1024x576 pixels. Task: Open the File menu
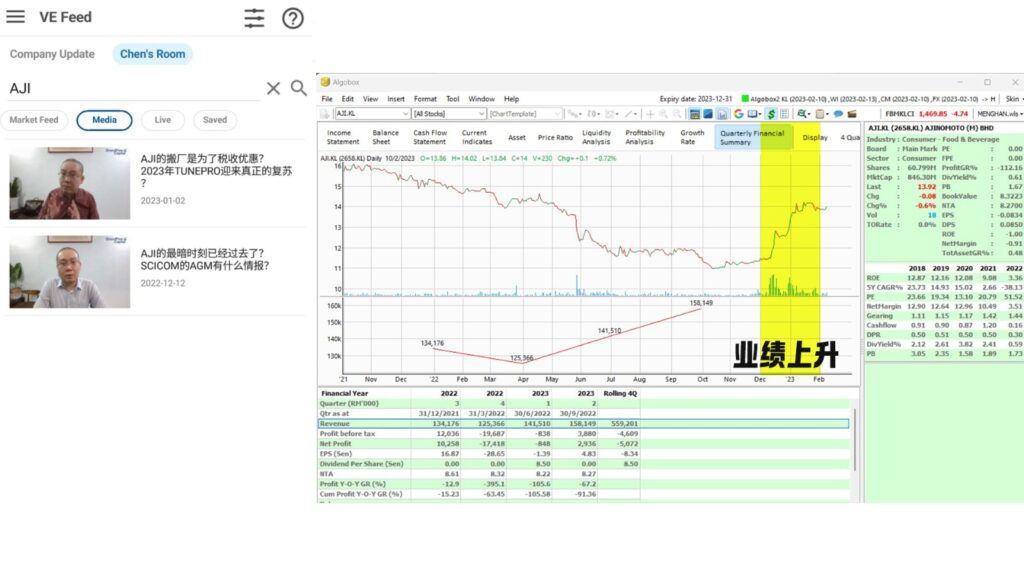tap(327, 99)
